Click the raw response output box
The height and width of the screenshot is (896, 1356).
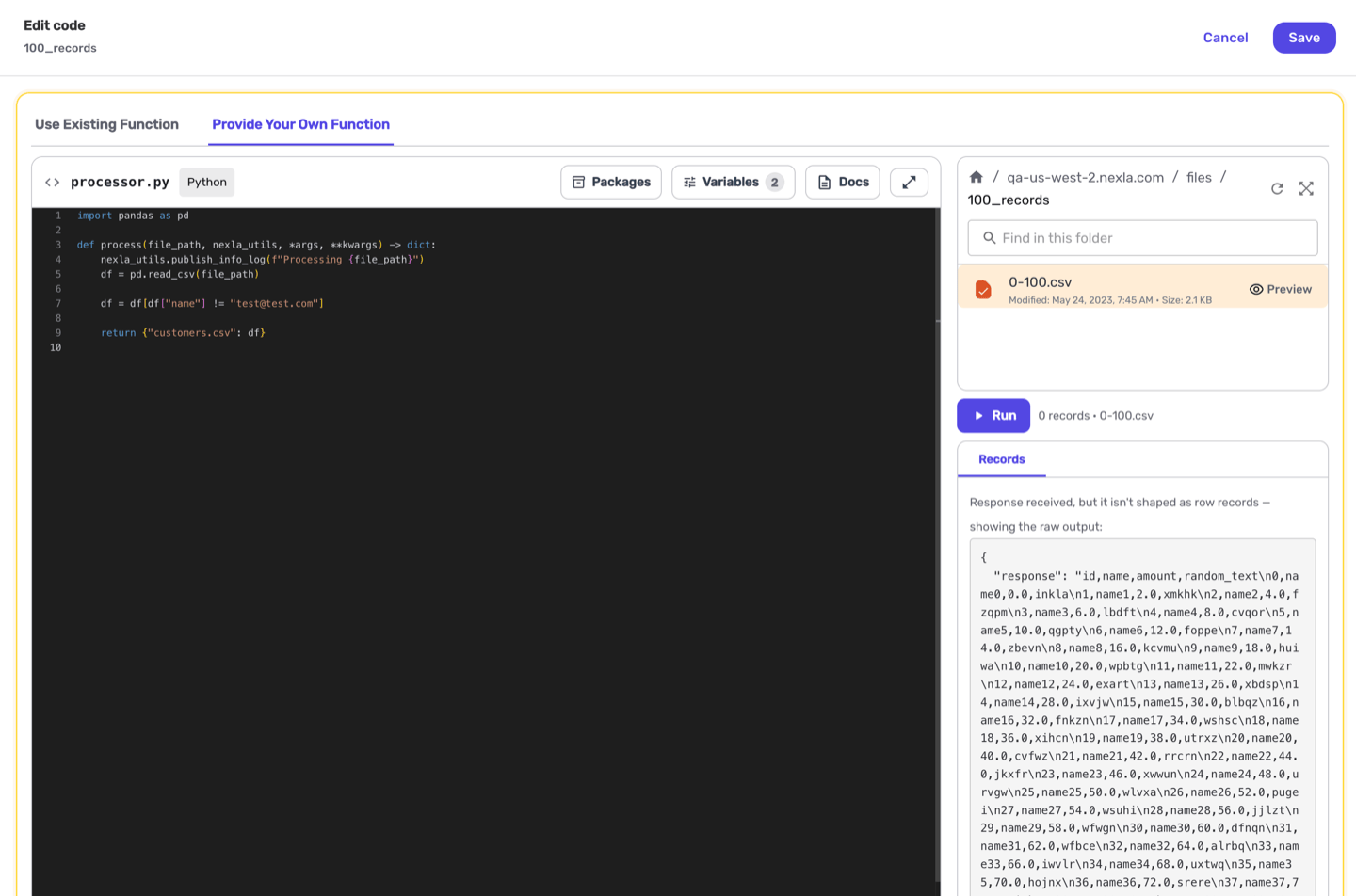point(1142,717)
